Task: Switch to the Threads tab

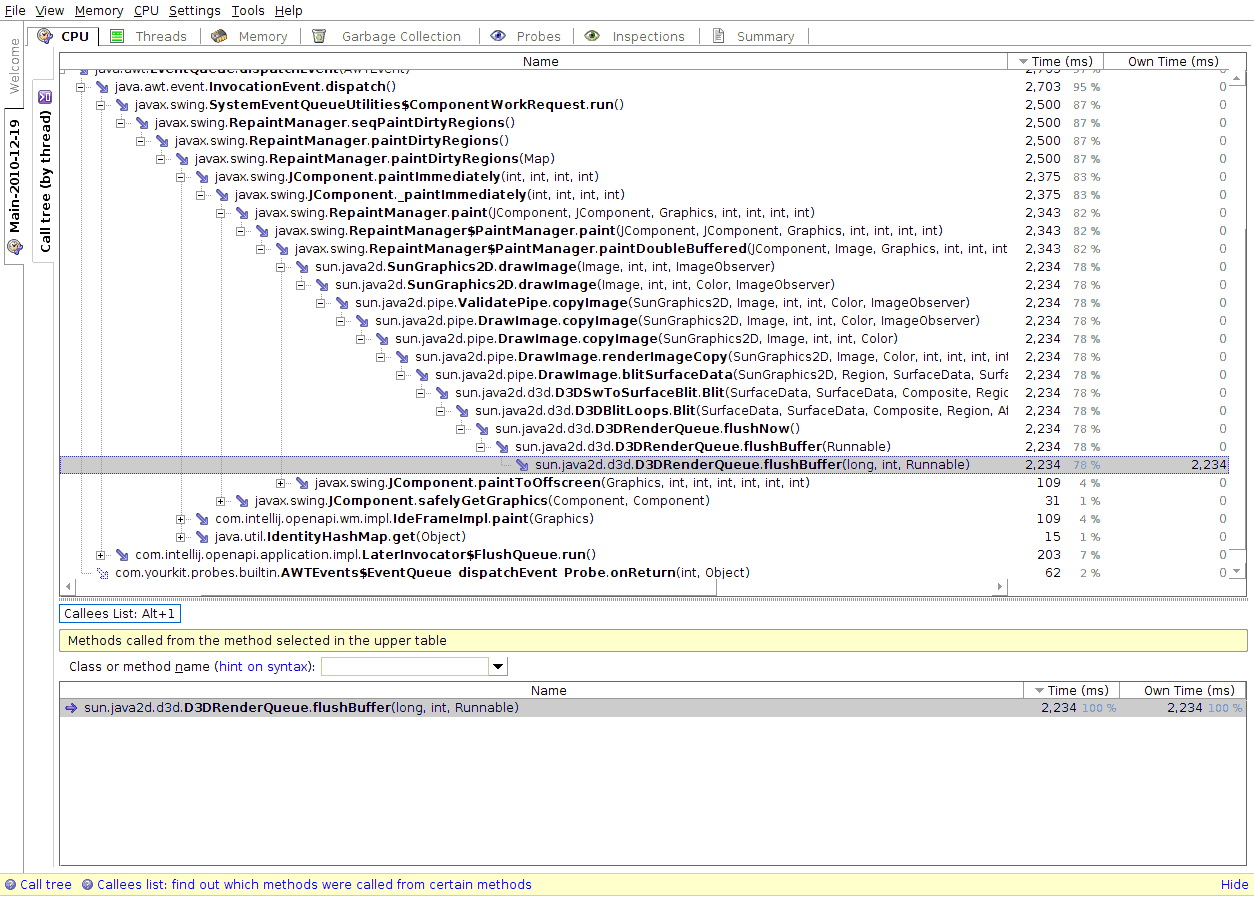Action: point(149,36)
